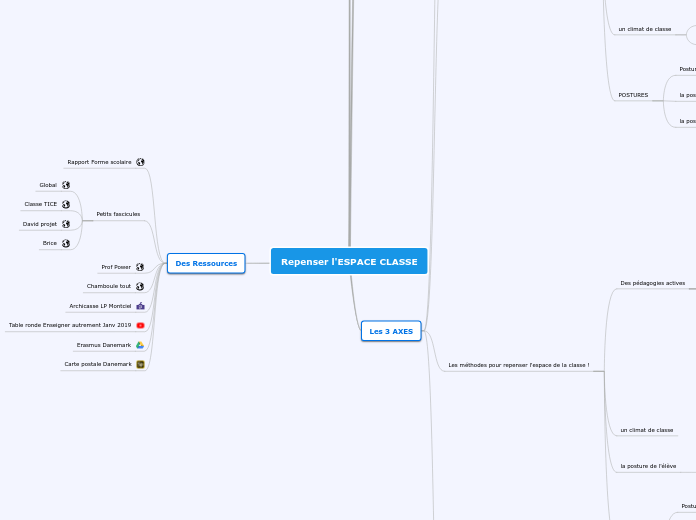Select central node Repenser l'ESPACE CLASSE
The width and height of the screenshot is (696, 520).
pyautogui.click(x=349, y=261)
